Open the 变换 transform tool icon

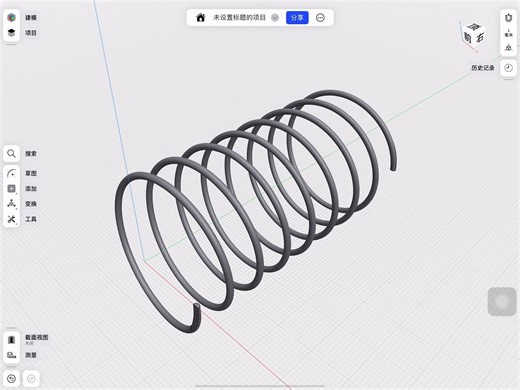[x=11, y=204]
